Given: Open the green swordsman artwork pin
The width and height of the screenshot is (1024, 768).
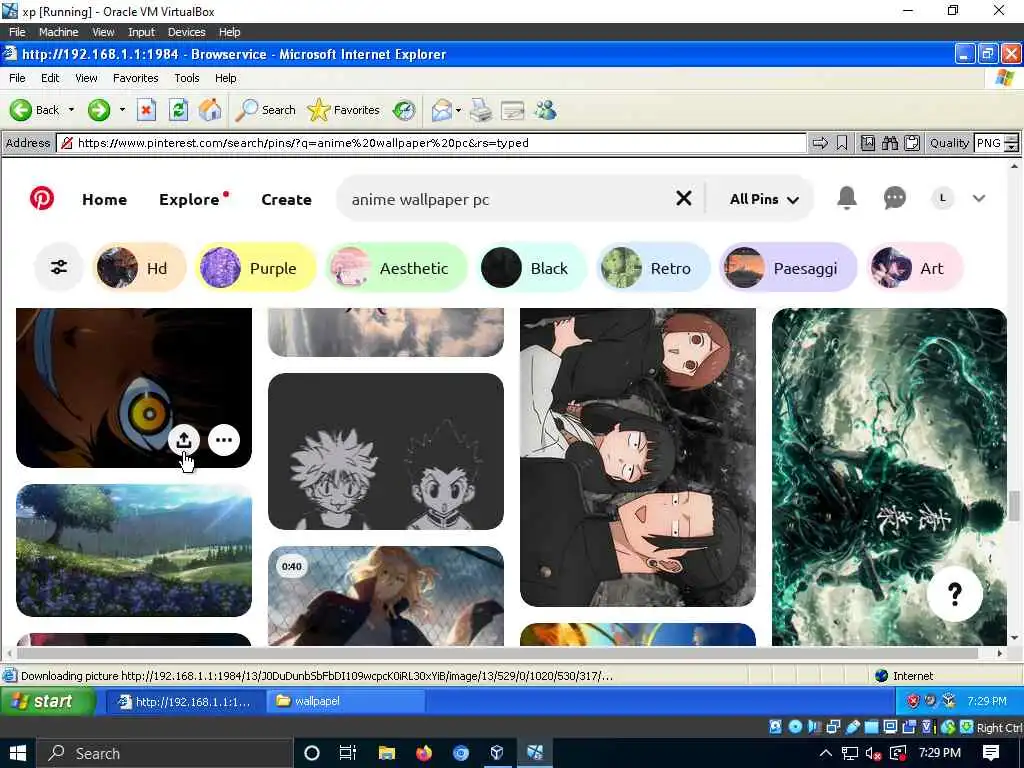Looking at the screenshot, I should pos(889,477).
